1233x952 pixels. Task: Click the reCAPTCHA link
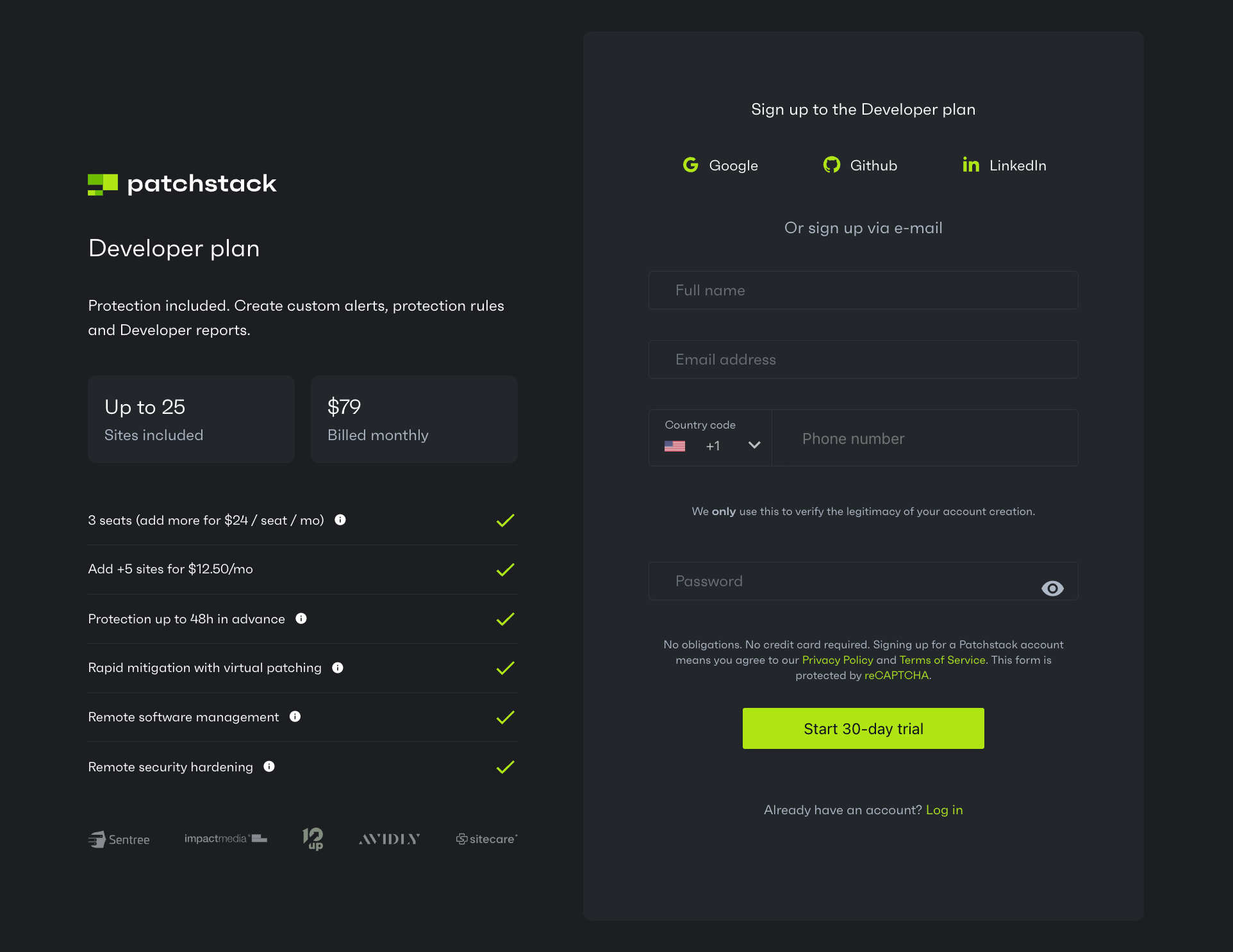(x=896, y=675)
